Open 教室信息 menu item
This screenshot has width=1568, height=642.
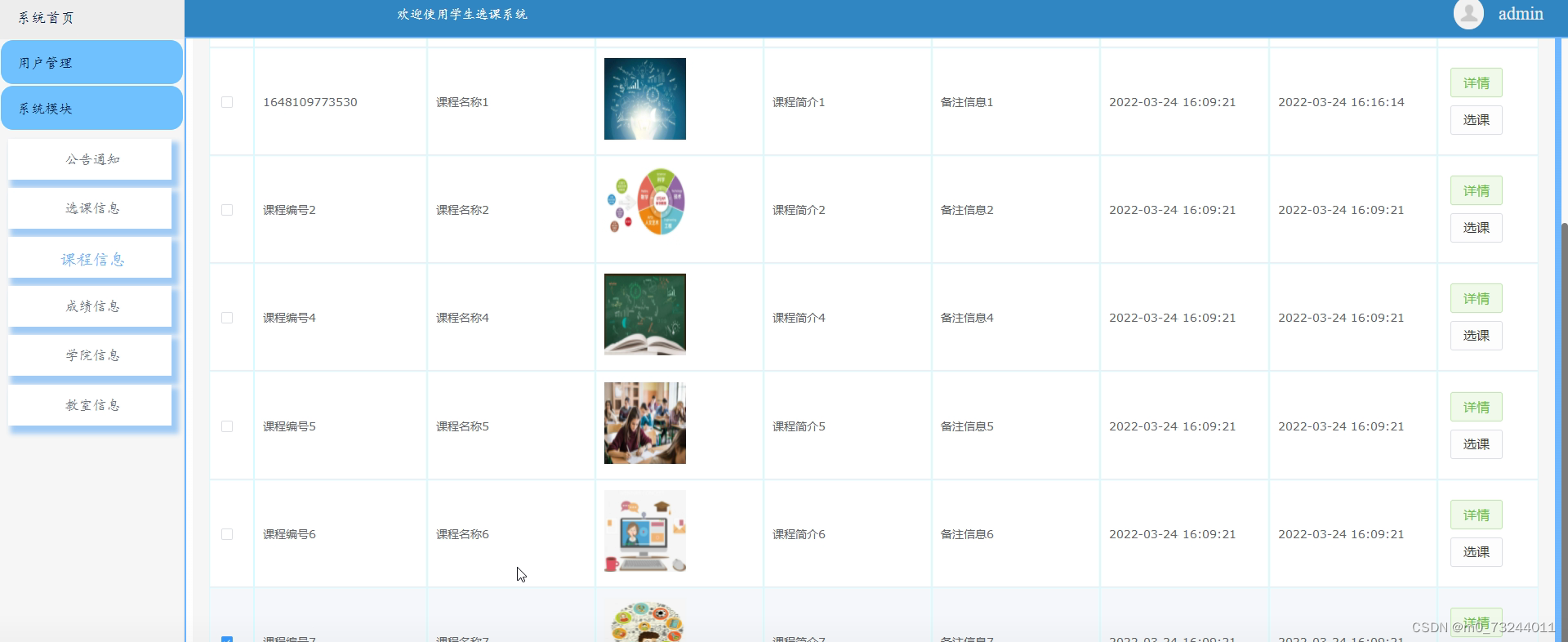[90, 405]
